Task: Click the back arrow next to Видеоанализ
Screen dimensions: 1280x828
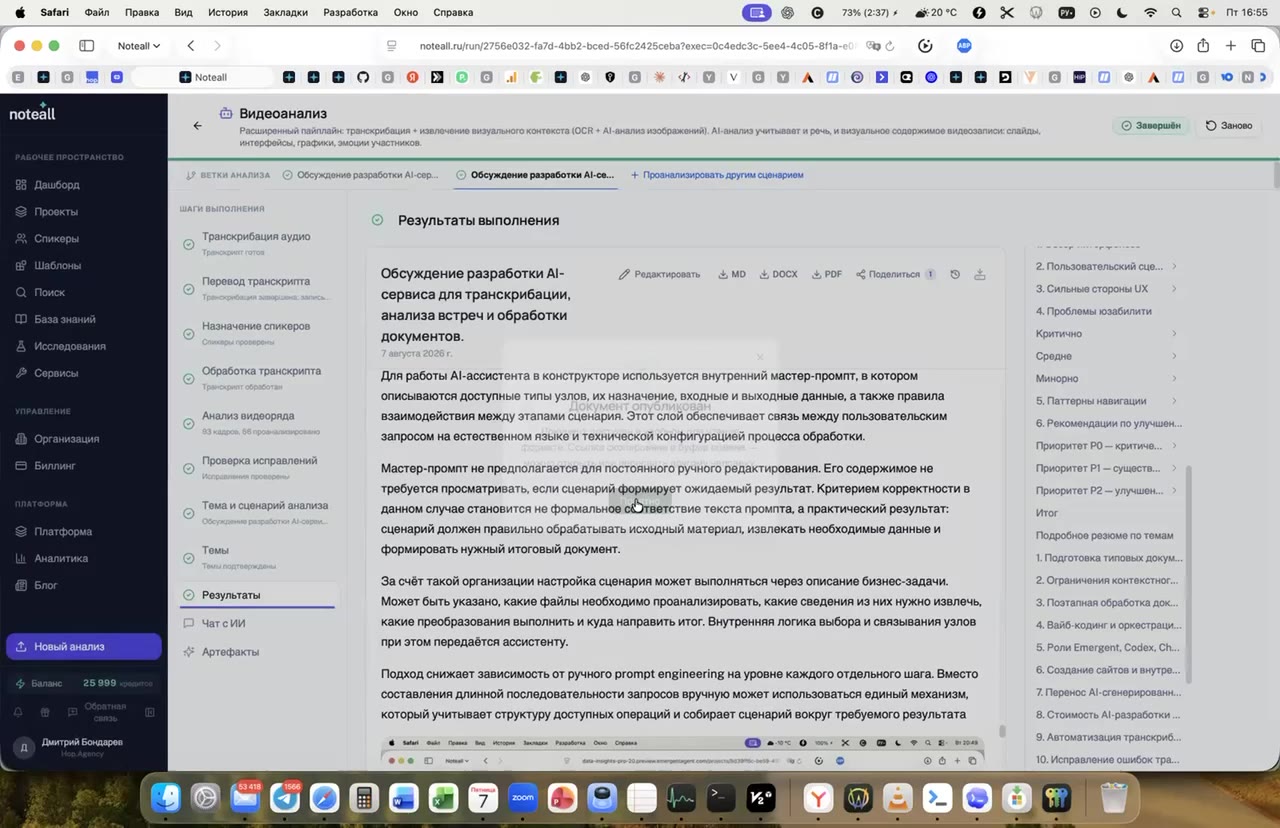Action: 197,126
